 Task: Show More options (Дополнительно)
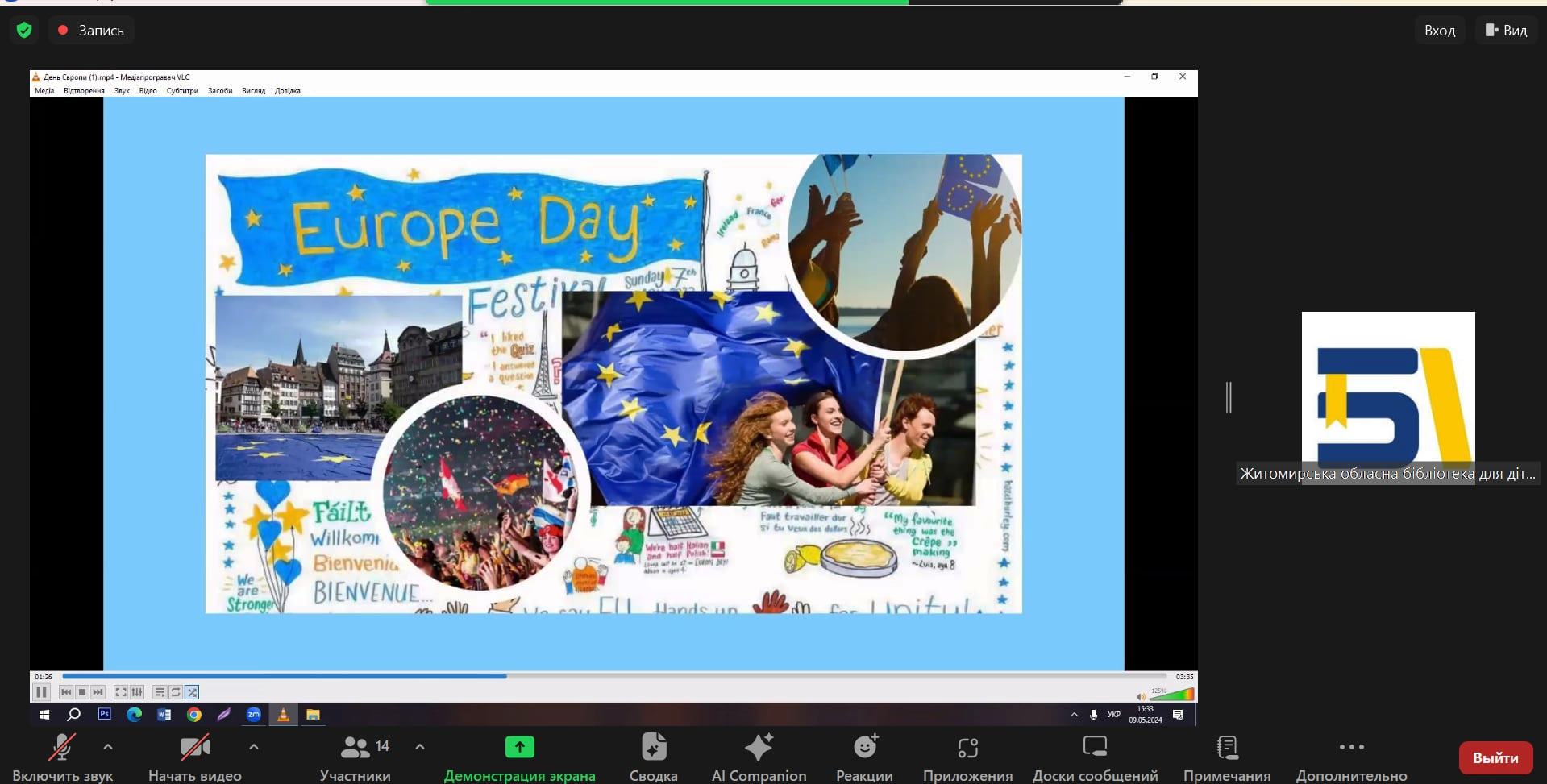1351,757
